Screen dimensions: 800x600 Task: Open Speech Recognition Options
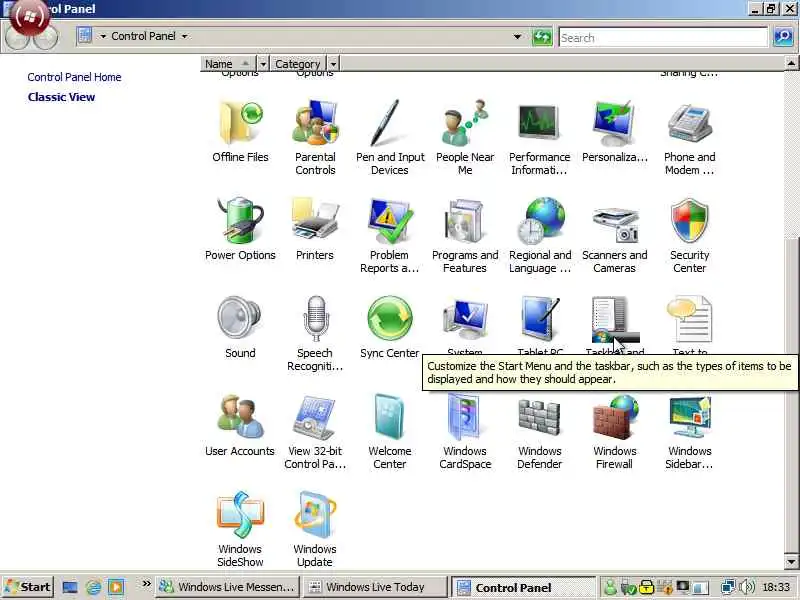click(x=315, y=334)
